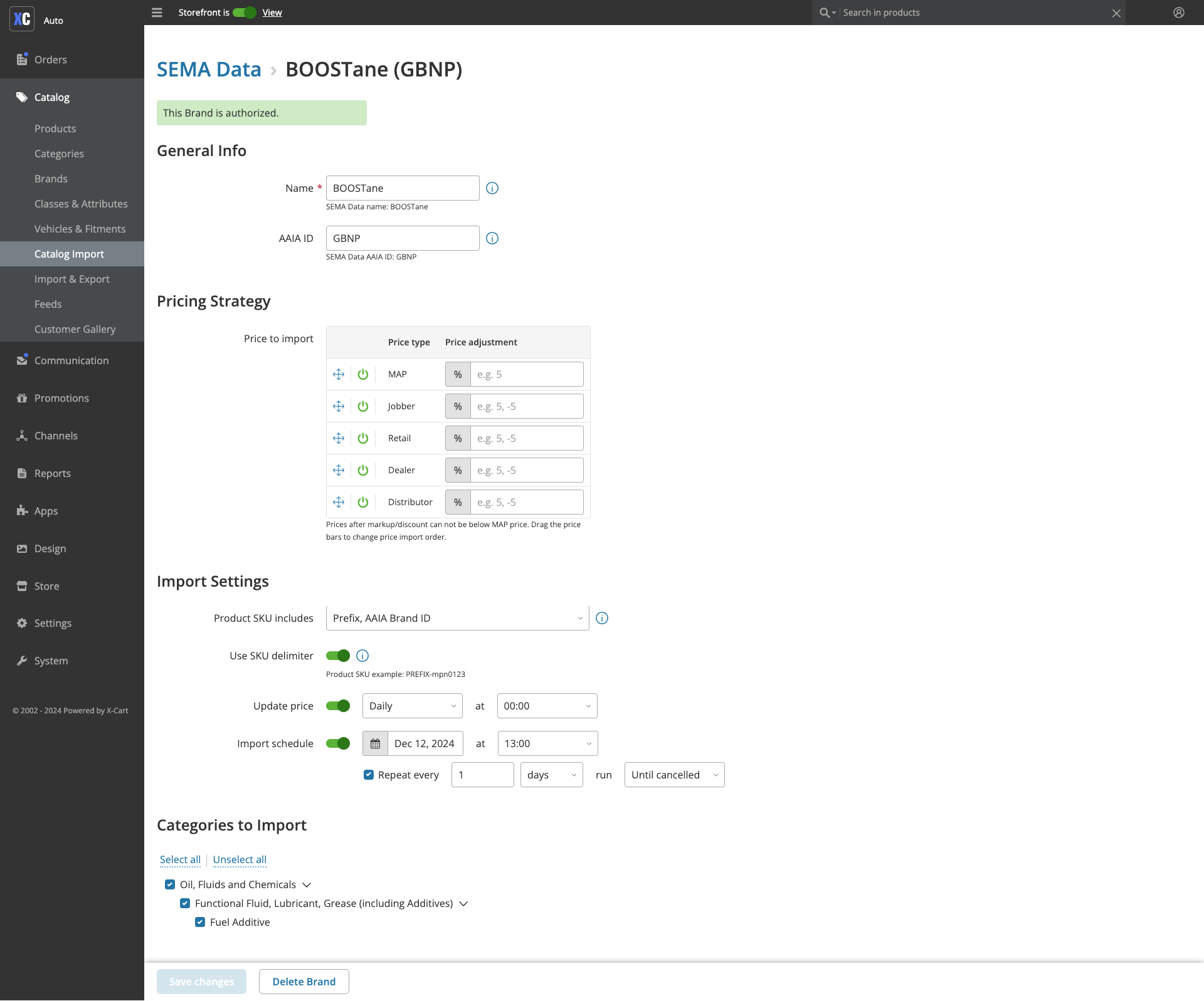Image resolution: width=1204 pixels, height=1001 pixels.
Task: Click the brand Name input field
Action: point(403,188)
